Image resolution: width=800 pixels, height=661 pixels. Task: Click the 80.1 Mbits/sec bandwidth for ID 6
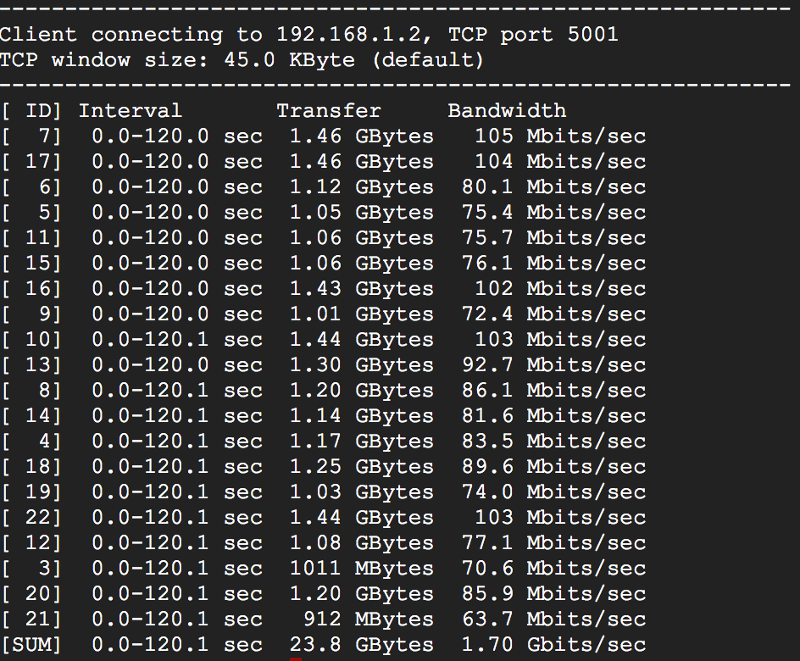554,187
